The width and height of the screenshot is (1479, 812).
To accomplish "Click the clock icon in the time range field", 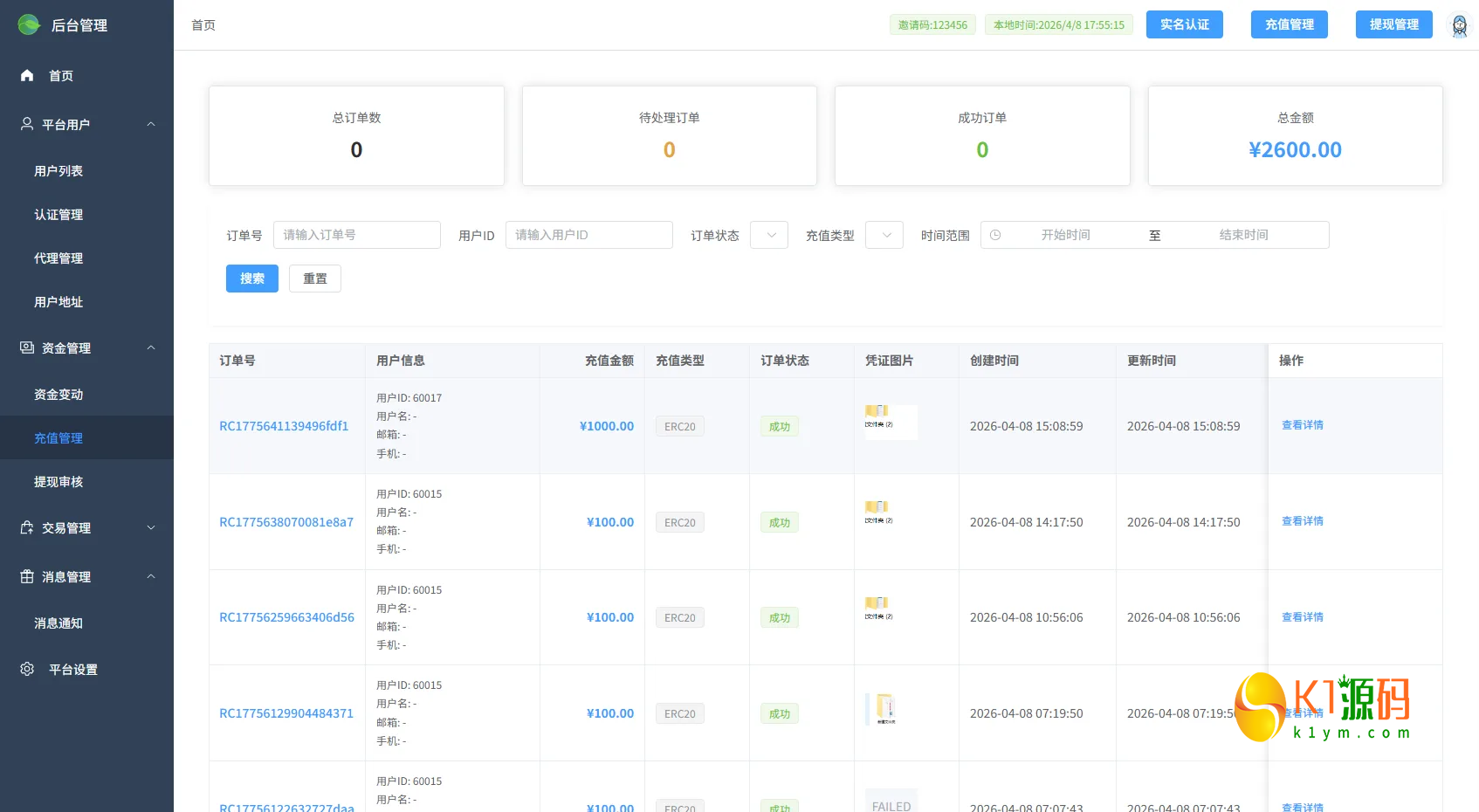I will 995,235.
